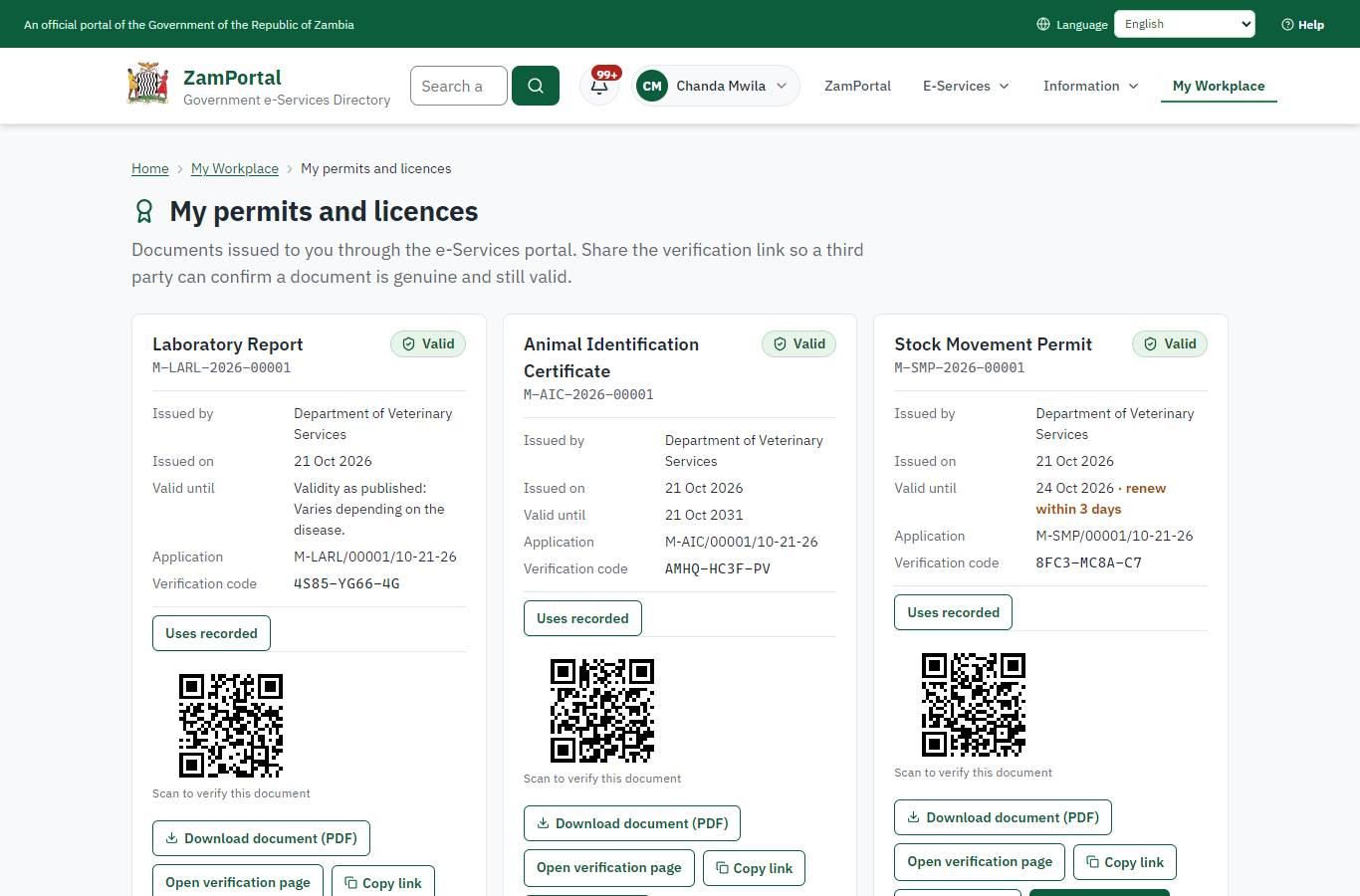This screenshot has width=1360, height=896.
Task: Show uses recorded for Laboratory Report
Action: coord(211,633)
